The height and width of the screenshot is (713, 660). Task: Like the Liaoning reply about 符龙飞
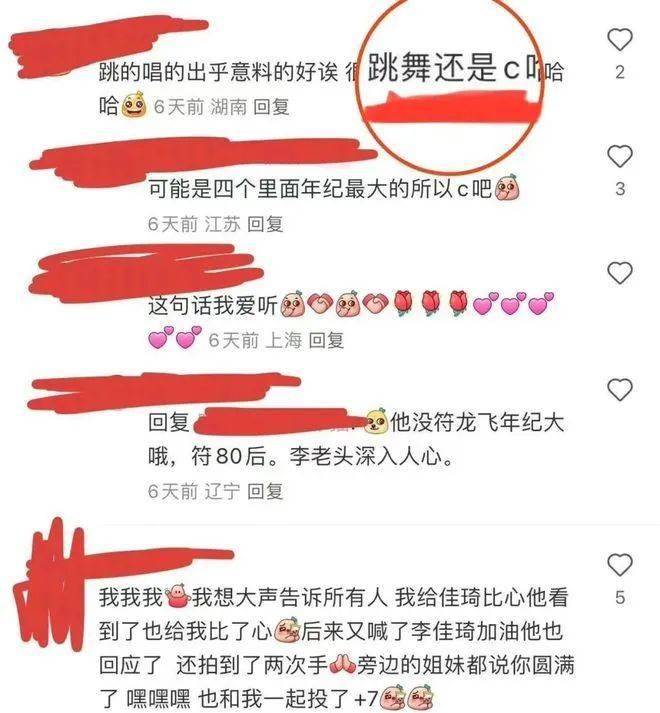pos(620,390)
